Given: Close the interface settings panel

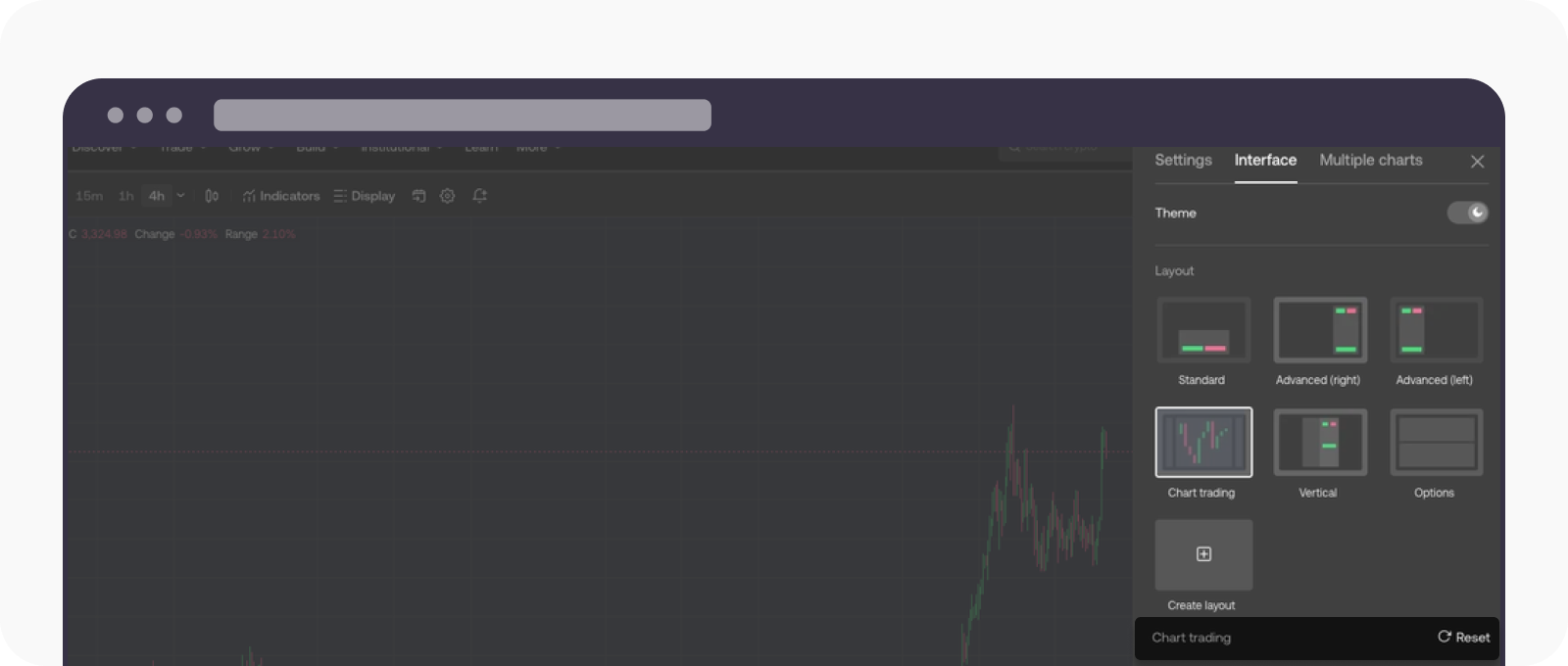Looking at the screenshot, I should click(1478, 162).
